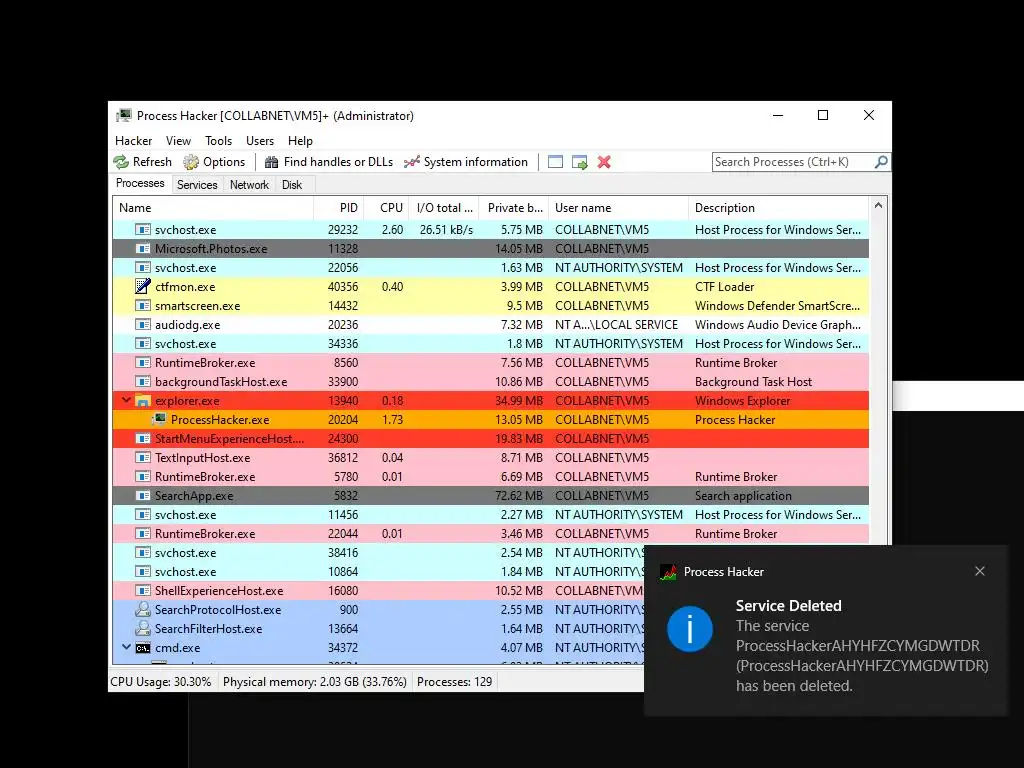Click the SearchFilterHost.exe icon
This screenshot has height=768, width=1024.
[x=143, y=628]
